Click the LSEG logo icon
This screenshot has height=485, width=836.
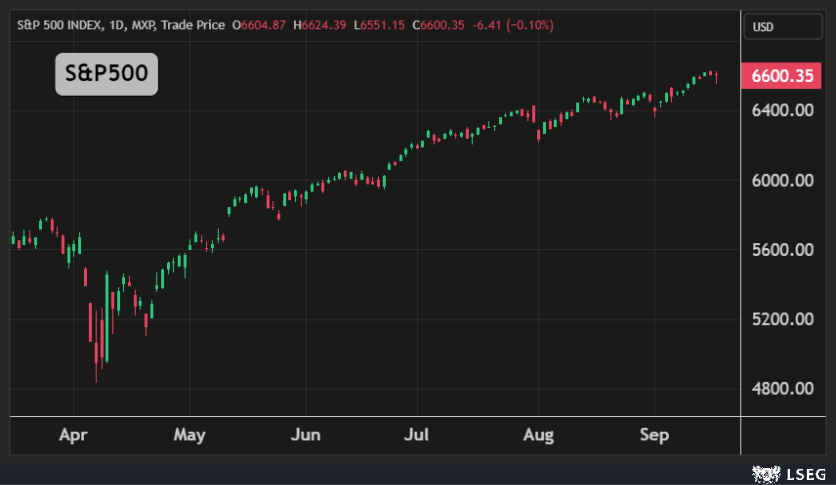click(765, 472)
